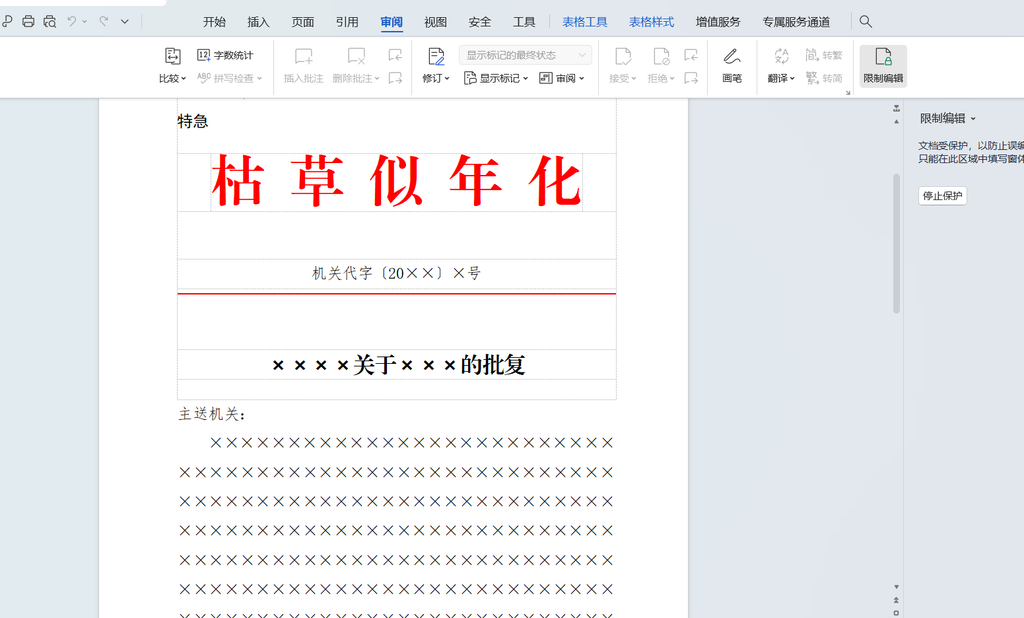
Task: Click the 插入批注 insert comment icon
Action: (303, 56)
